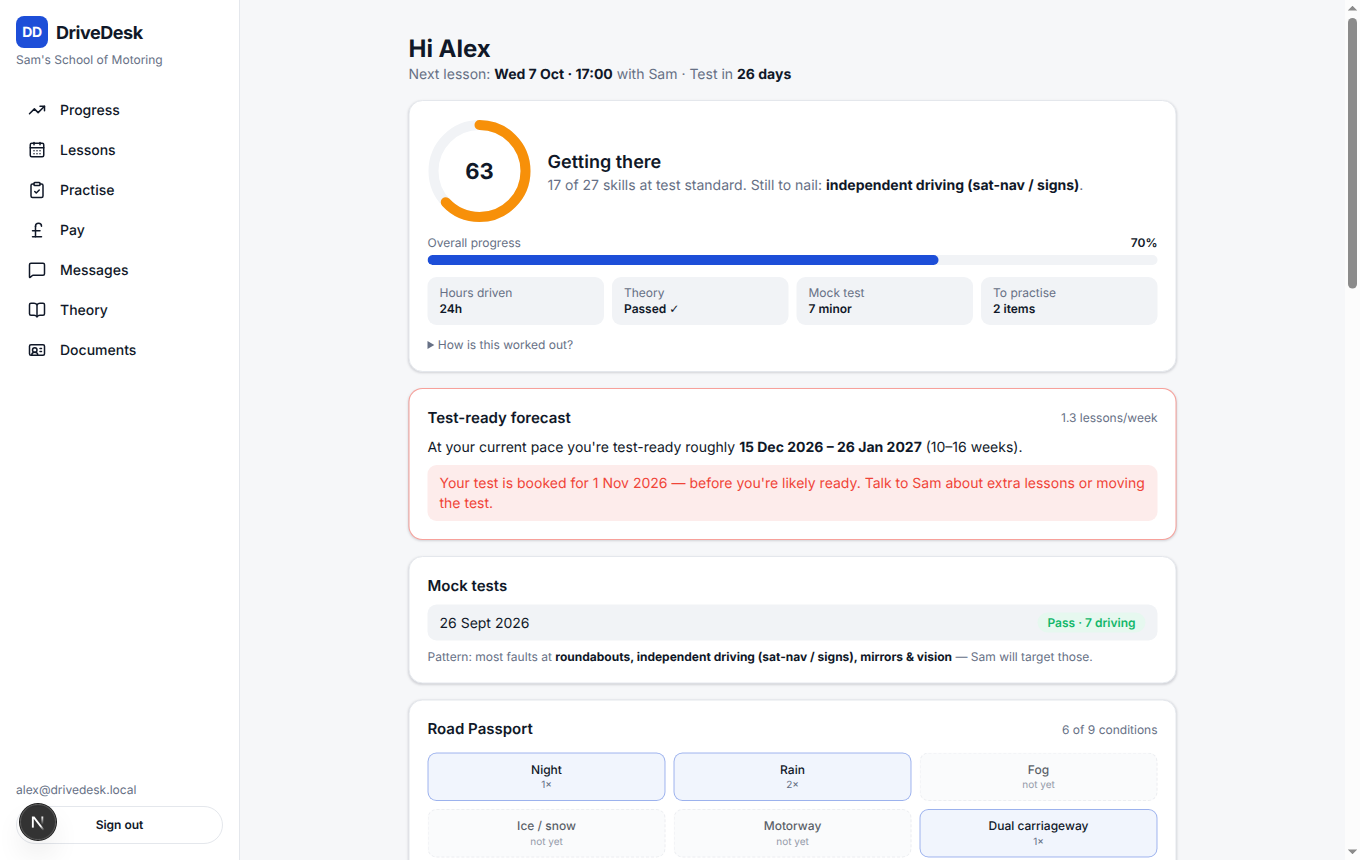Select the To practise 2 items tile

[1069, 301]
